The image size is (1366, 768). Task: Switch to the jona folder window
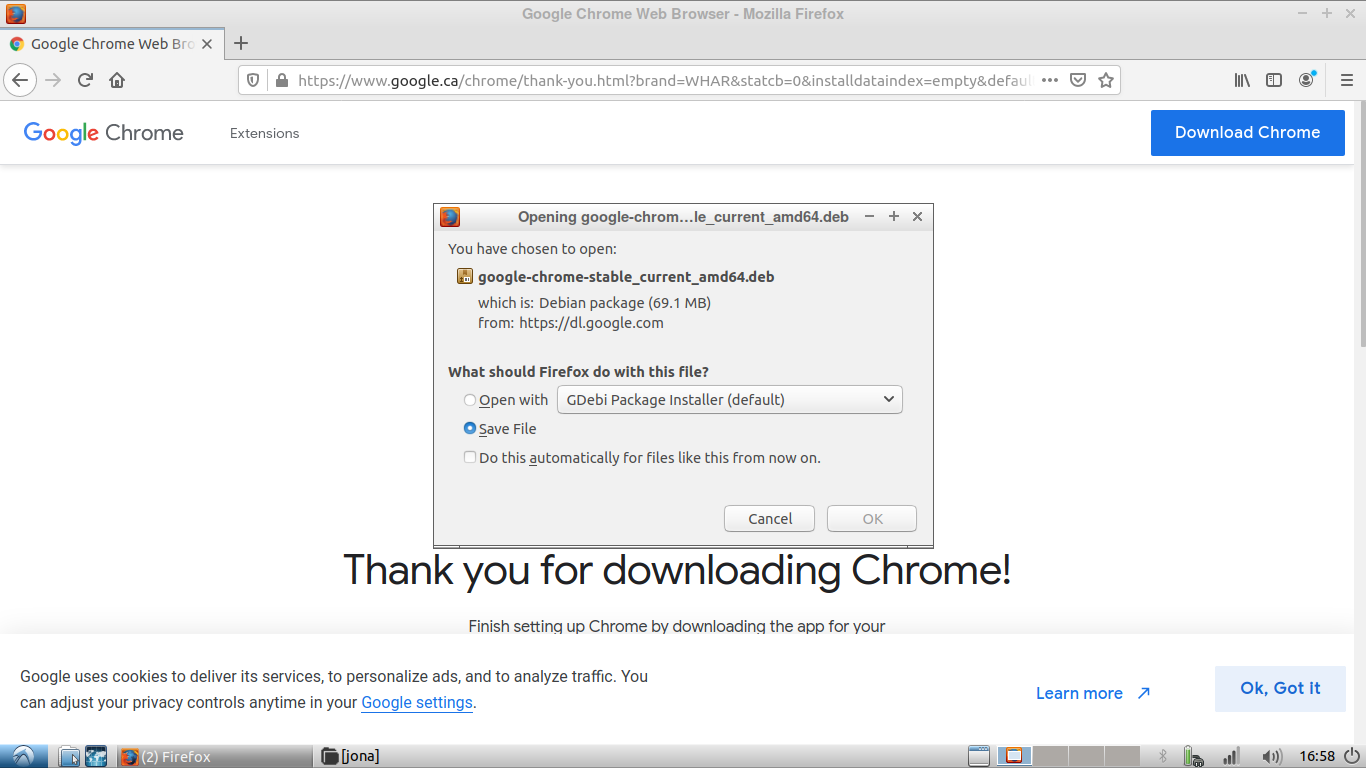[x=350, y=756]
